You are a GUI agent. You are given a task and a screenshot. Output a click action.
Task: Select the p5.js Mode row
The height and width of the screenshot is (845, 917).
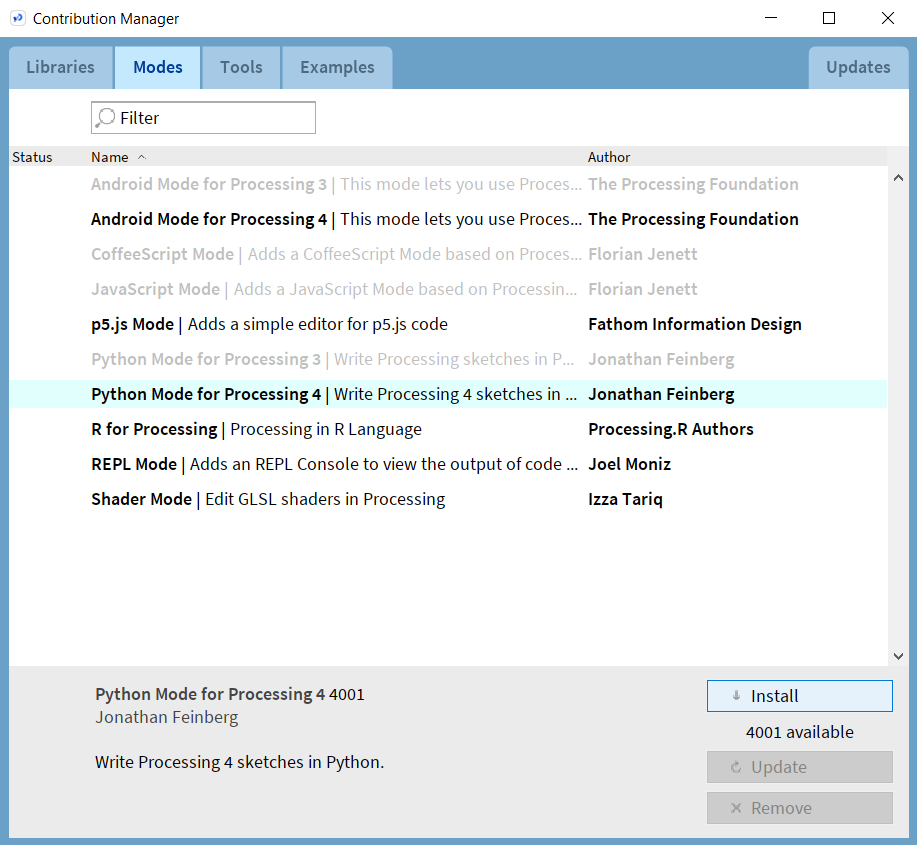(448, 325)
